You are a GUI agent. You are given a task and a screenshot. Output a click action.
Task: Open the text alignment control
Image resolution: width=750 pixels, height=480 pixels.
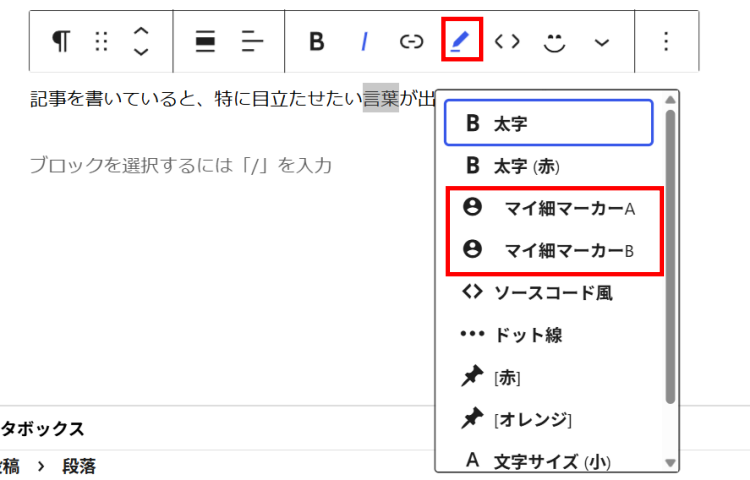point(252,41)
